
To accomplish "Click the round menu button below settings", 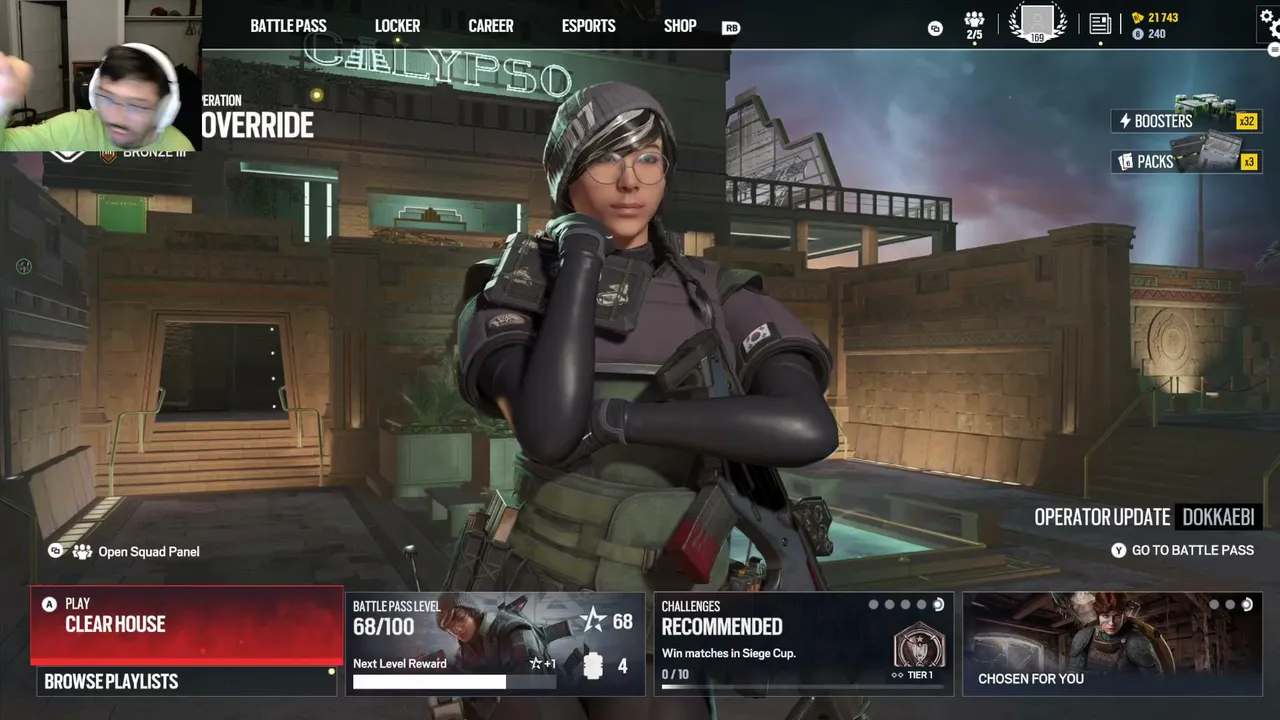I will (1274, 50).
